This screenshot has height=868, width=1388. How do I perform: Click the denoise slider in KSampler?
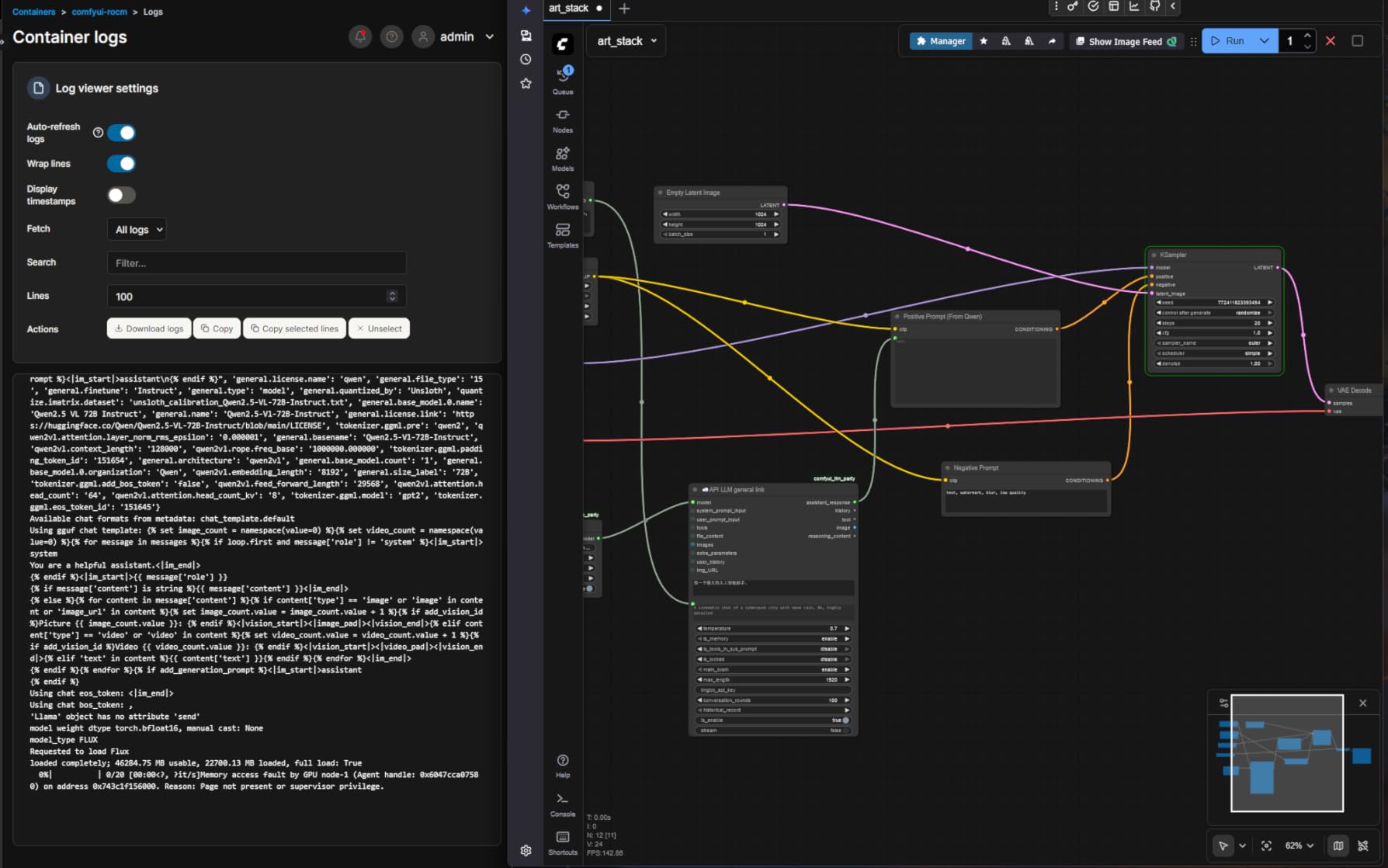pyautogui.click(x=1214, y=363)
